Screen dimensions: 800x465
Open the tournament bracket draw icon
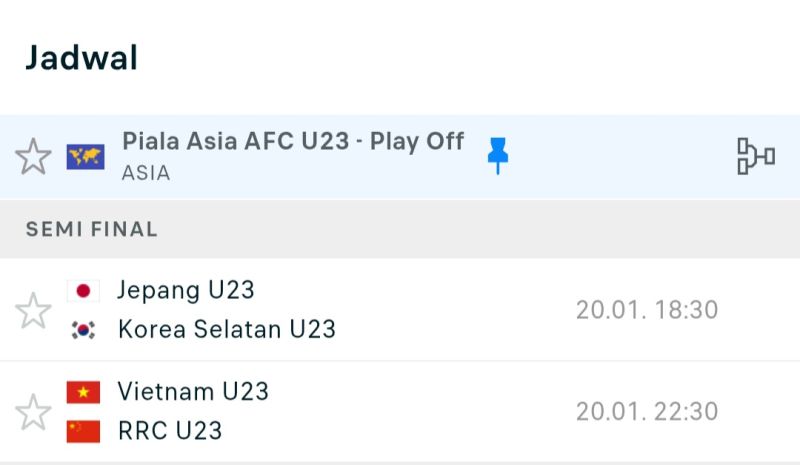coord(755,156)
